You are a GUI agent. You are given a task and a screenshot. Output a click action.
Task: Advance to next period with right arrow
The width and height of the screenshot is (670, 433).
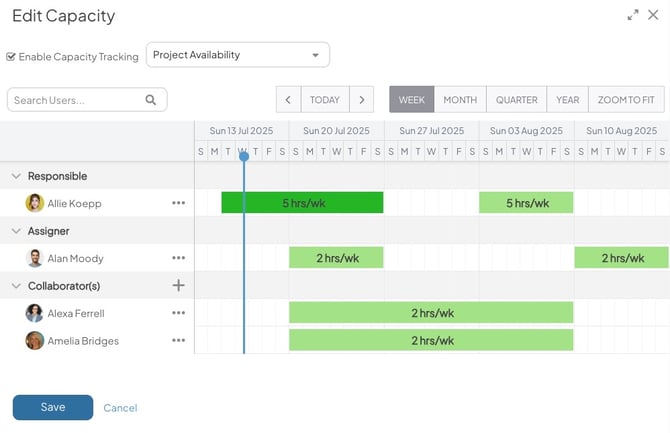point(361,100)
